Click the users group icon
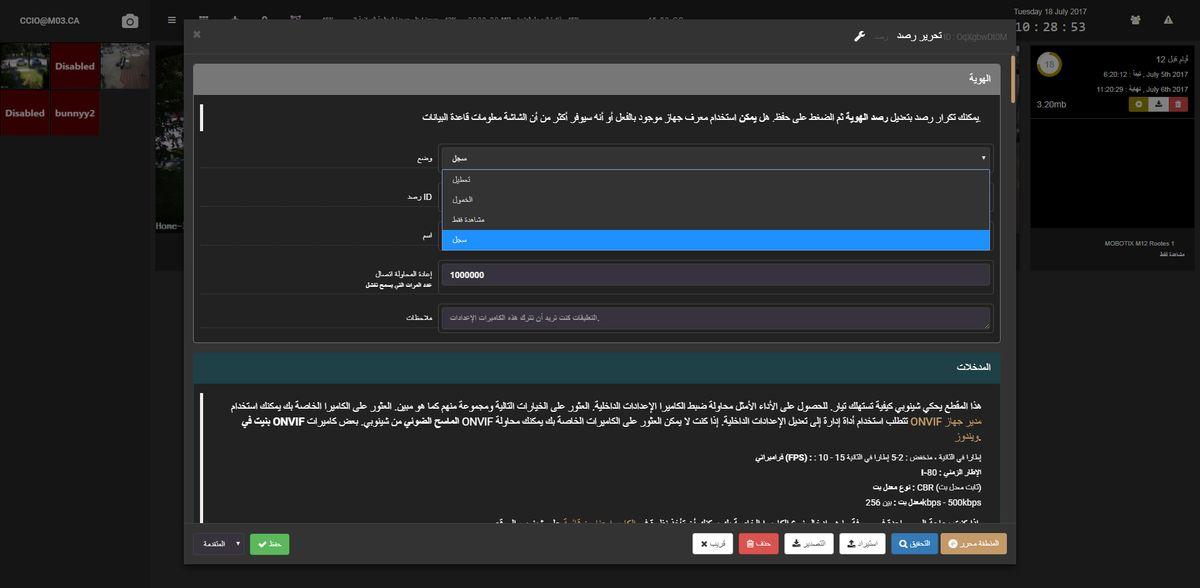The width and height of the screenshot is (1200, 588). pyautogui.click(x=1135, y=20)
